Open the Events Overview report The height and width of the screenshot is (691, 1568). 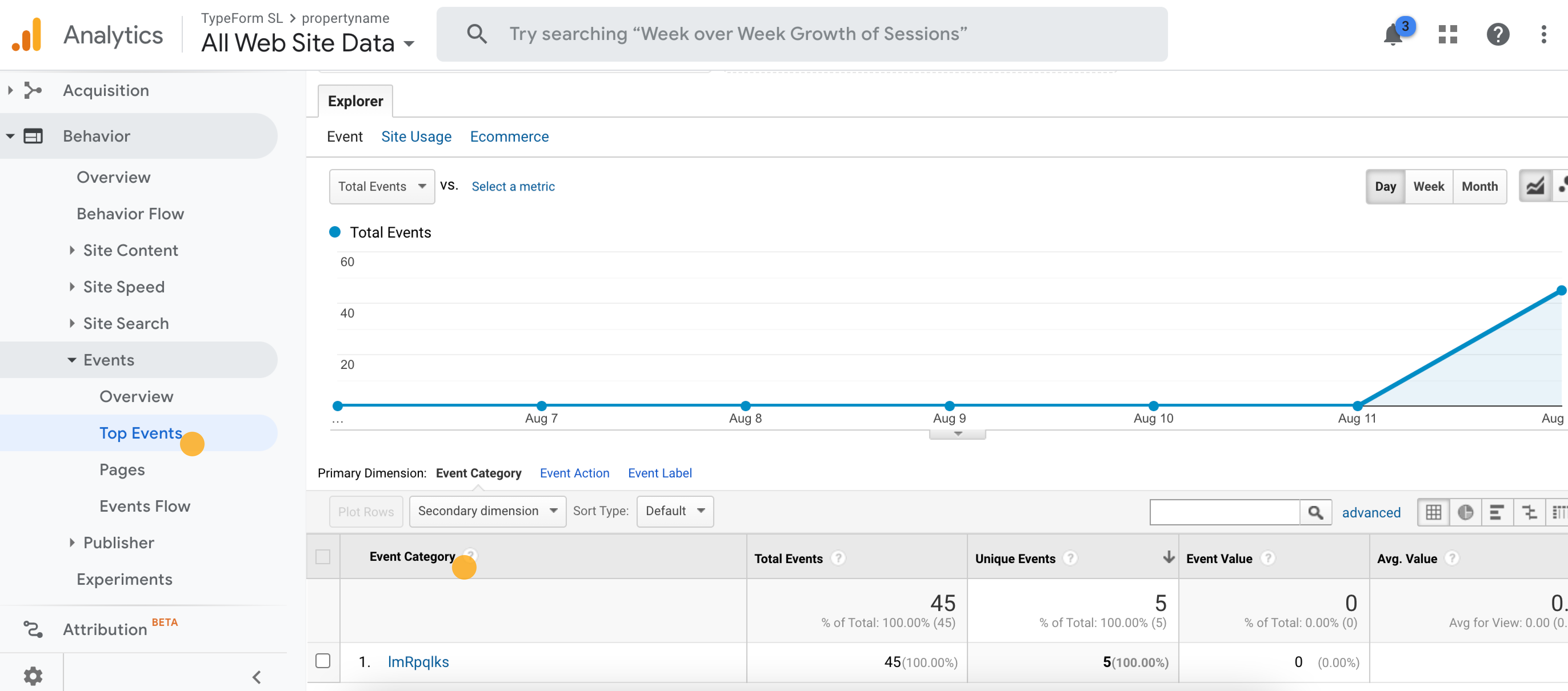point(136,397)
